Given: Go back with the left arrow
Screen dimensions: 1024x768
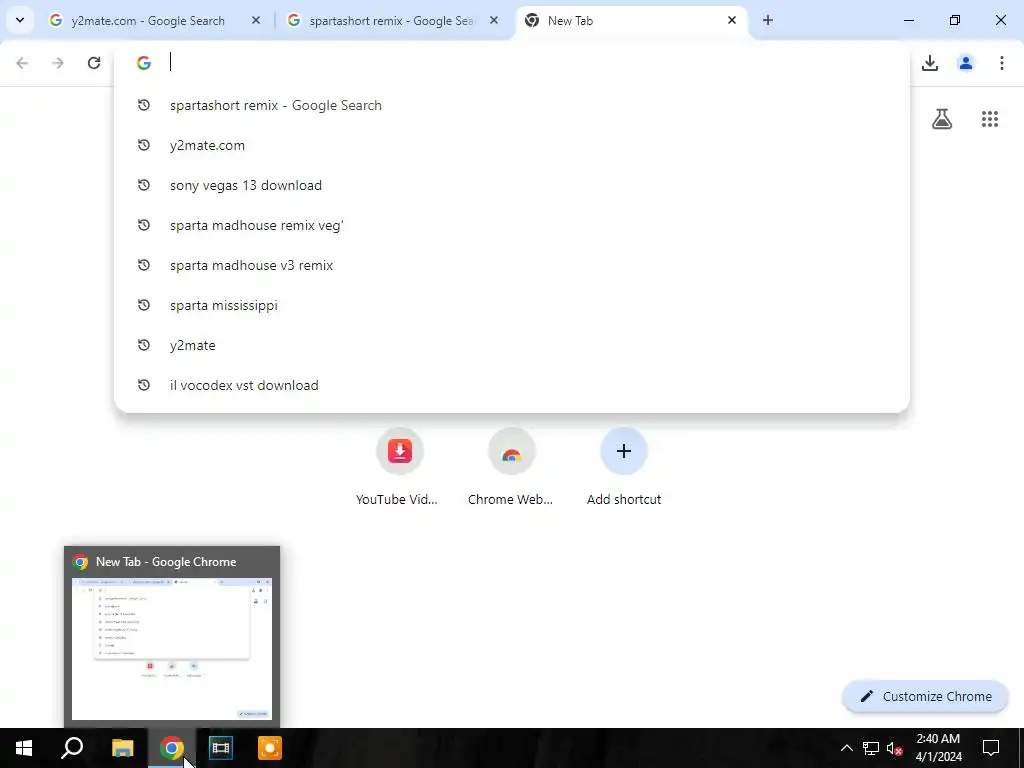Looking at the screenshot, I should click(x=22, y=63).
